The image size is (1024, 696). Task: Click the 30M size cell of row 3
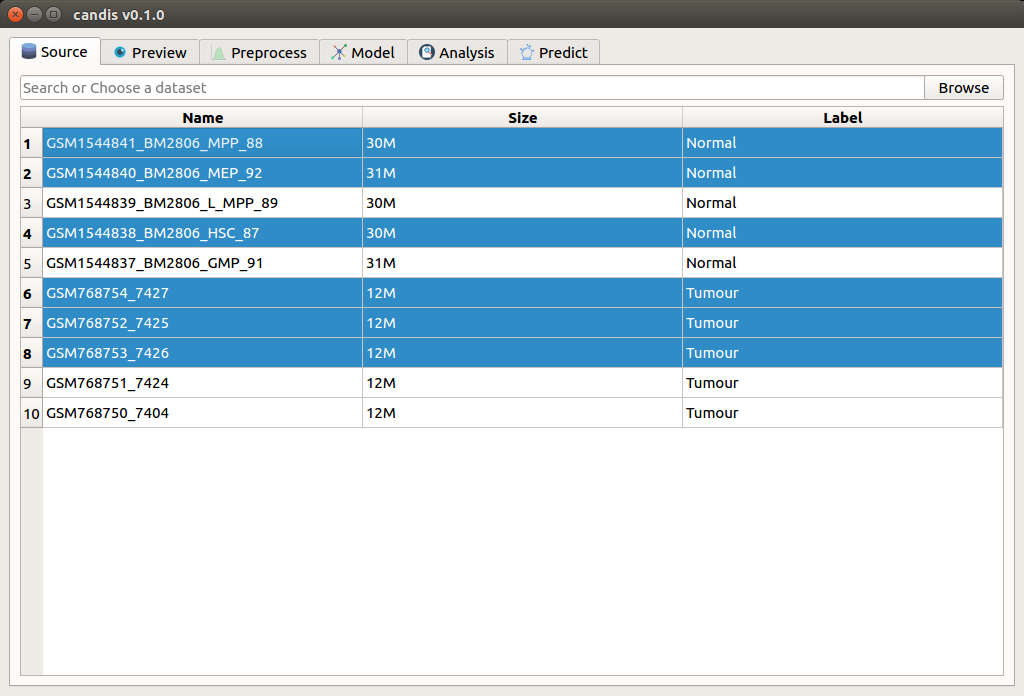click(x=522, y=203)
